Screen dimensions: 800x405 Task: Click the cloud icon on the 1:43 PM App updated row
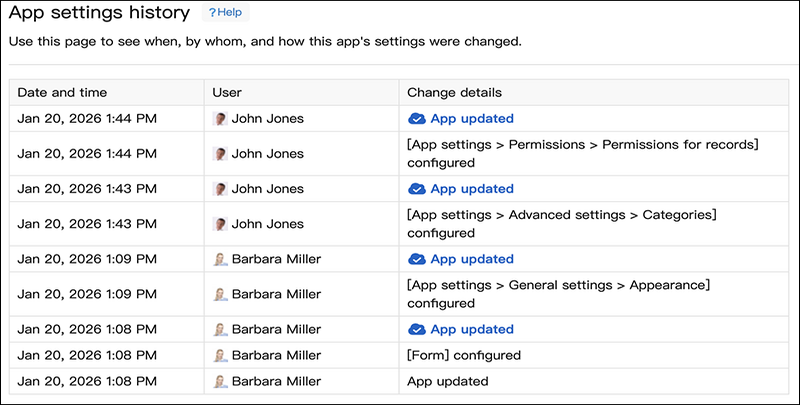(417, 189)
